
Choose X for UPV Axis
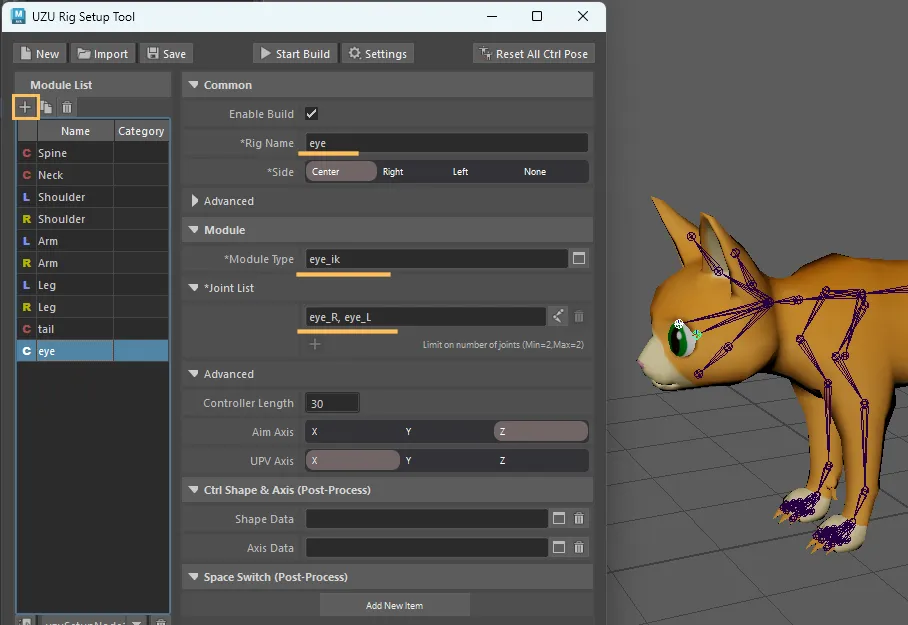[x=353, y=460]
